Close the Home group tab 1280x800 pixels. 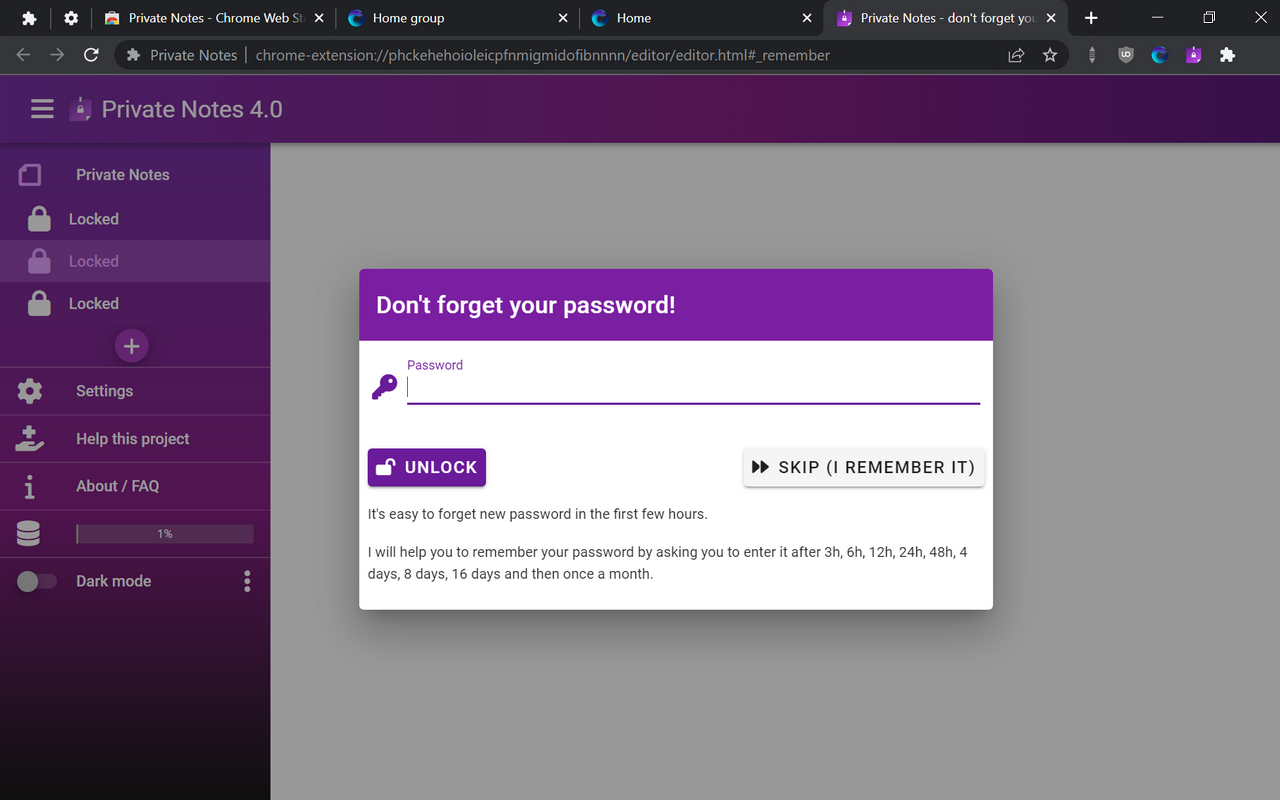[563, 18]
